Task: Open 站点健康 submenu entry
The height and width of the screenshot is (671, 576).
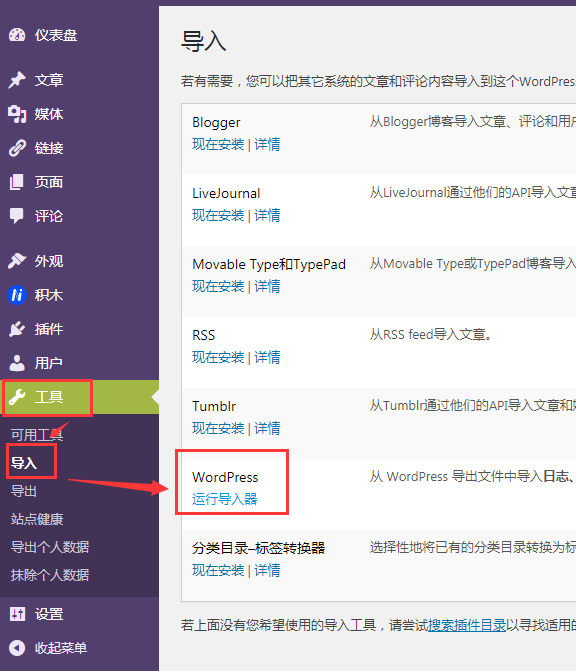Action: 37,519
